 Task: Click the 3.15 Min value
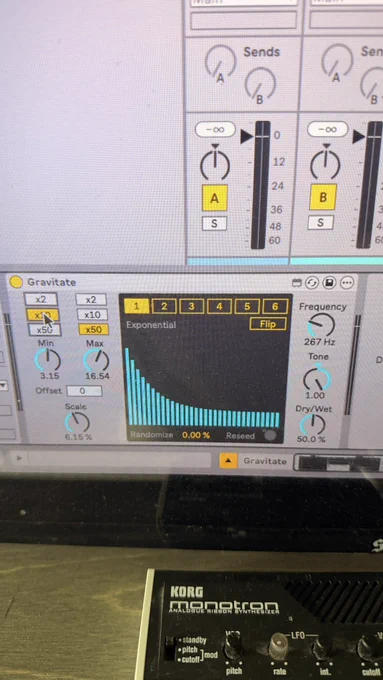[49, 376]
